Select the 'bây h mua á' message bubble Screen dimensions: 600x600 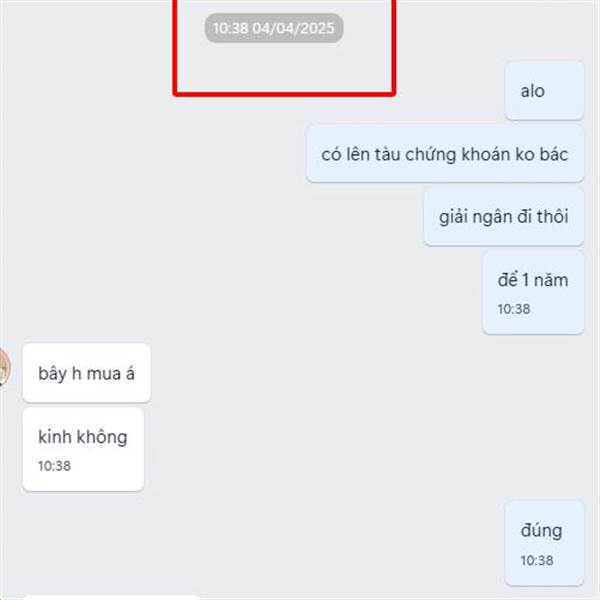[86, 373]
